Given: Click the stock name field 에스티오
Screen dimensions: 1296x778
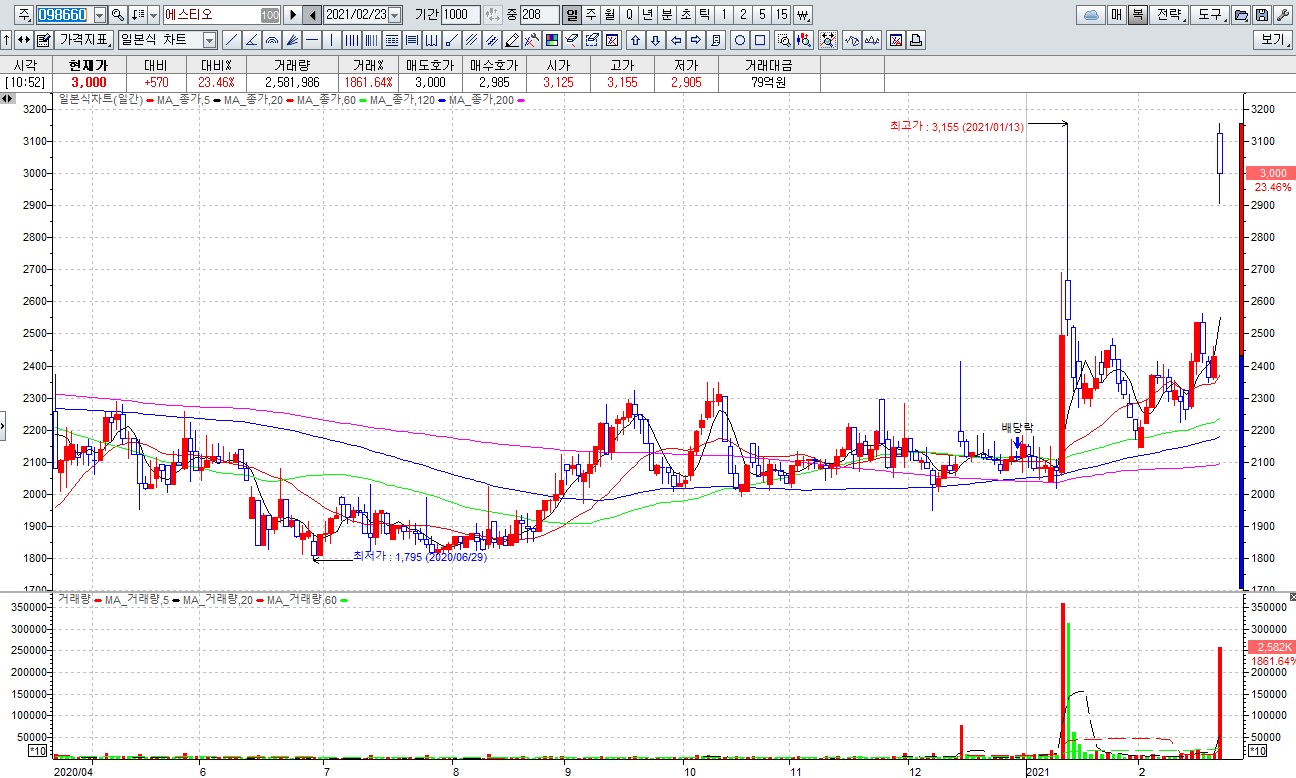Looking at the screenshot, I should [222, 15].
